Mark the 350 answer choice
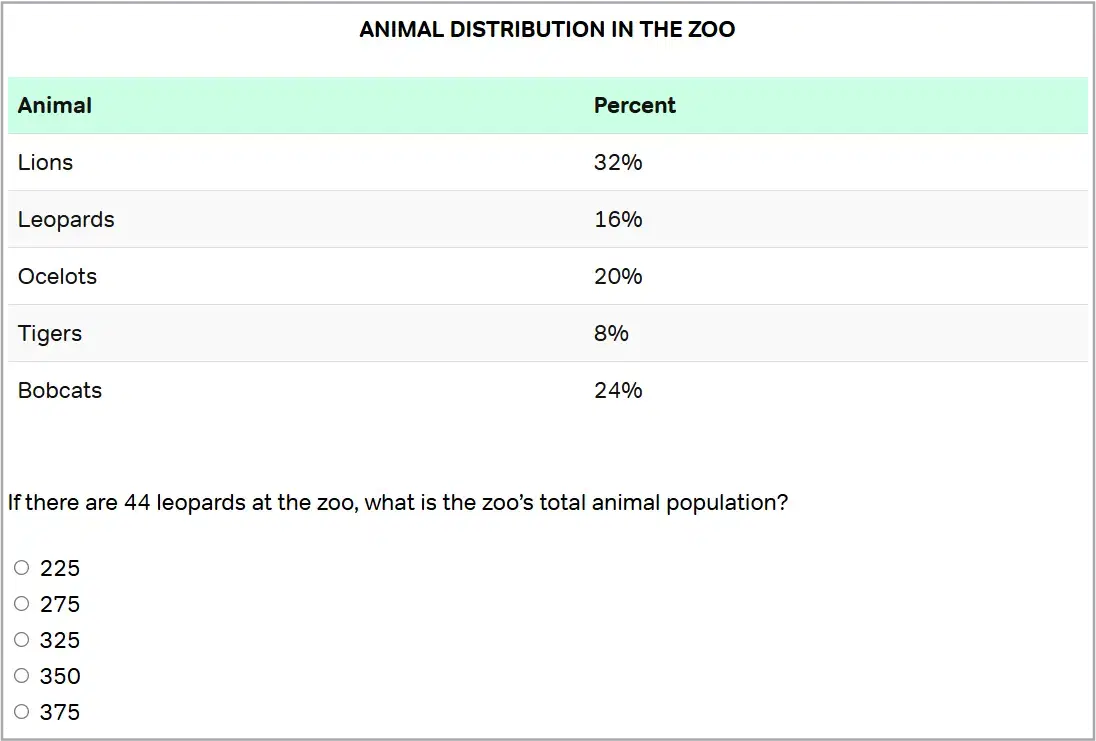 click(x=22, y=676)
